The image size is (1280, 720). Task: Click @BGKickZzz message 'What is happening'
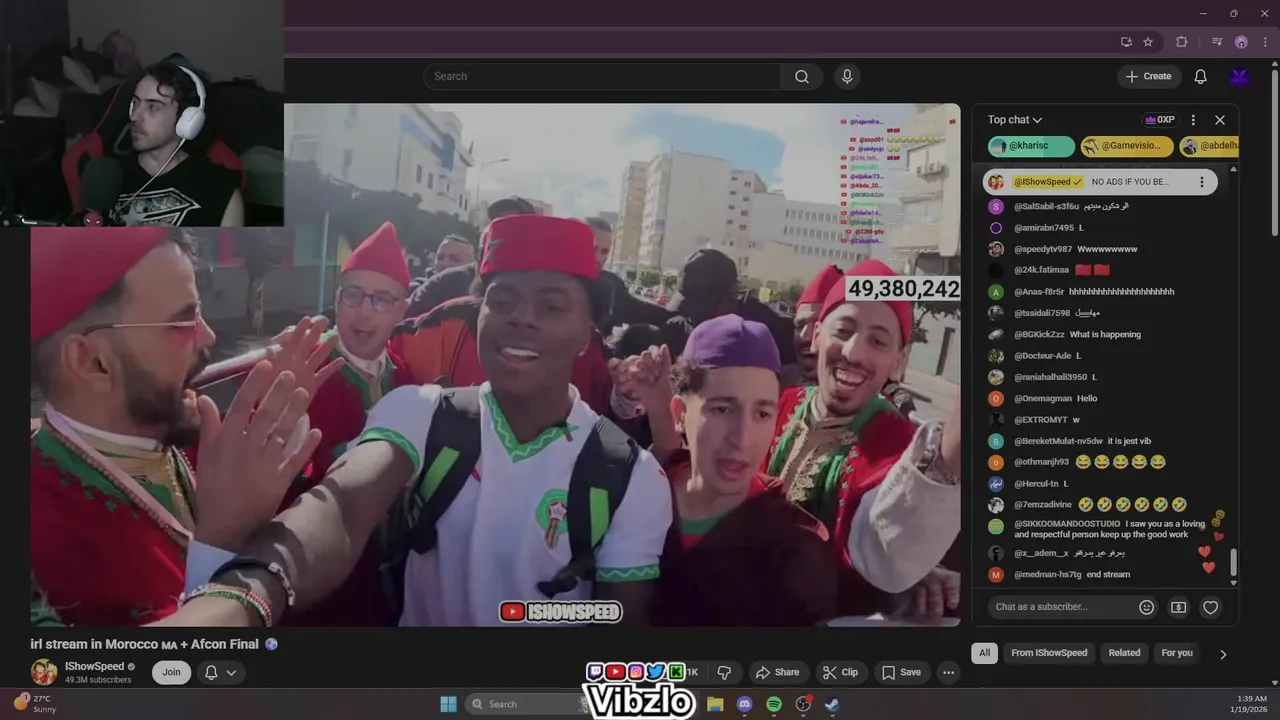(1105, 334)
